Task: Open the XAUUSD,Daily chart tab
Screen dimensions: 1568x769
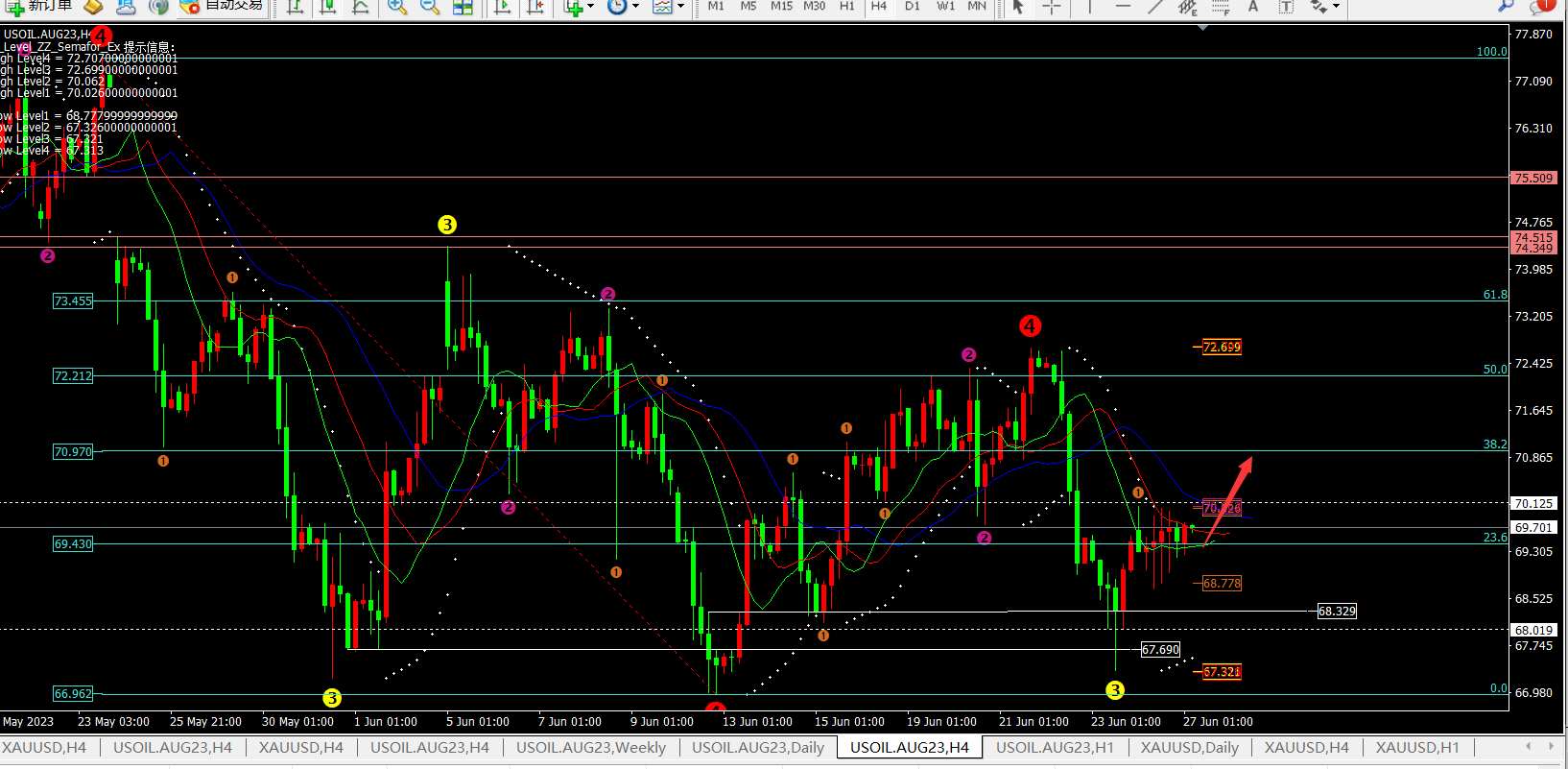Action: [x=1189, y=747]
